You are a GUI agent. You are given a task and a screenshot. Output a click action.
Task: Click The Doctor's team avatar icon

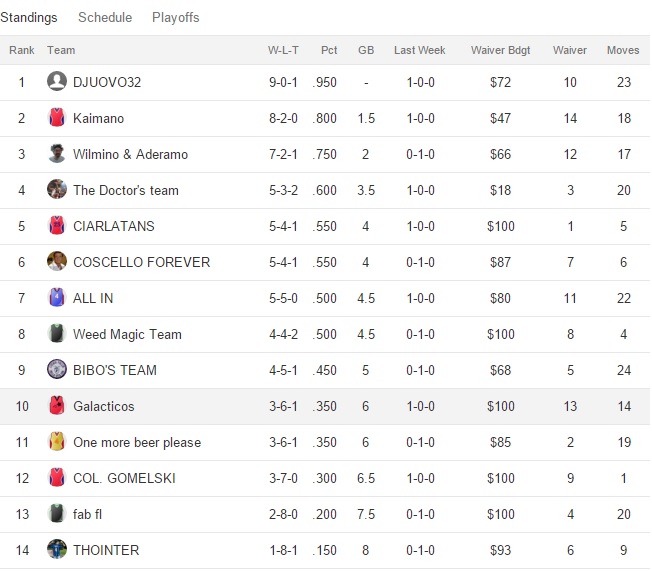57,190
